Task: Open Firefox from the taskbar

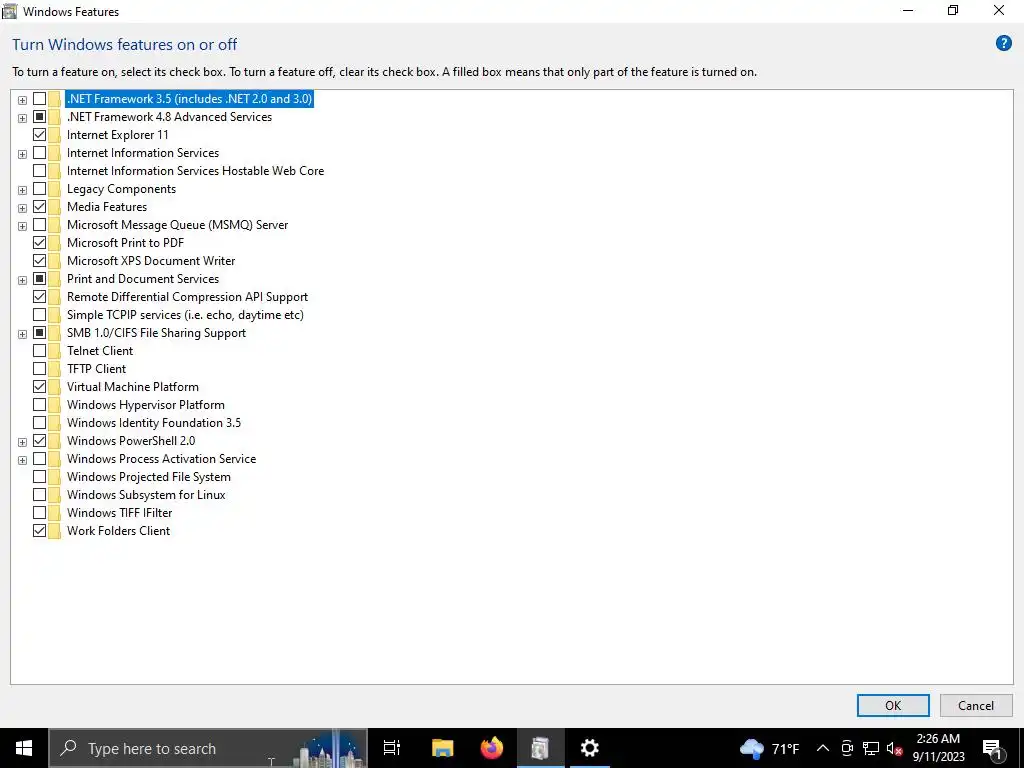Action: coord(492,748)
